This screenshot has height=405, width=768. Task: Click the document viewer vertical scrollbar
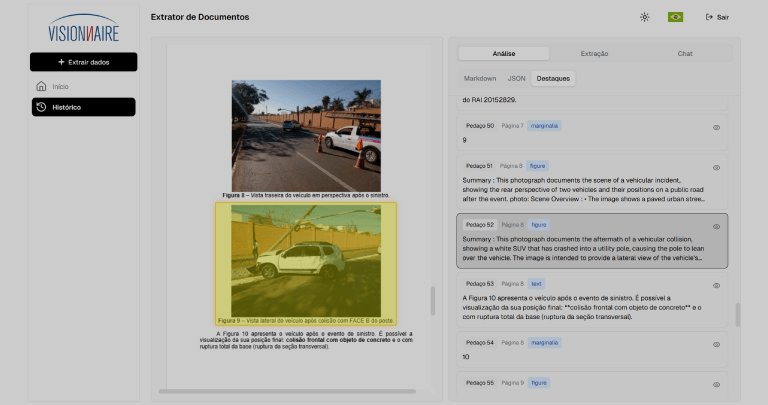[x=433, y=301]
